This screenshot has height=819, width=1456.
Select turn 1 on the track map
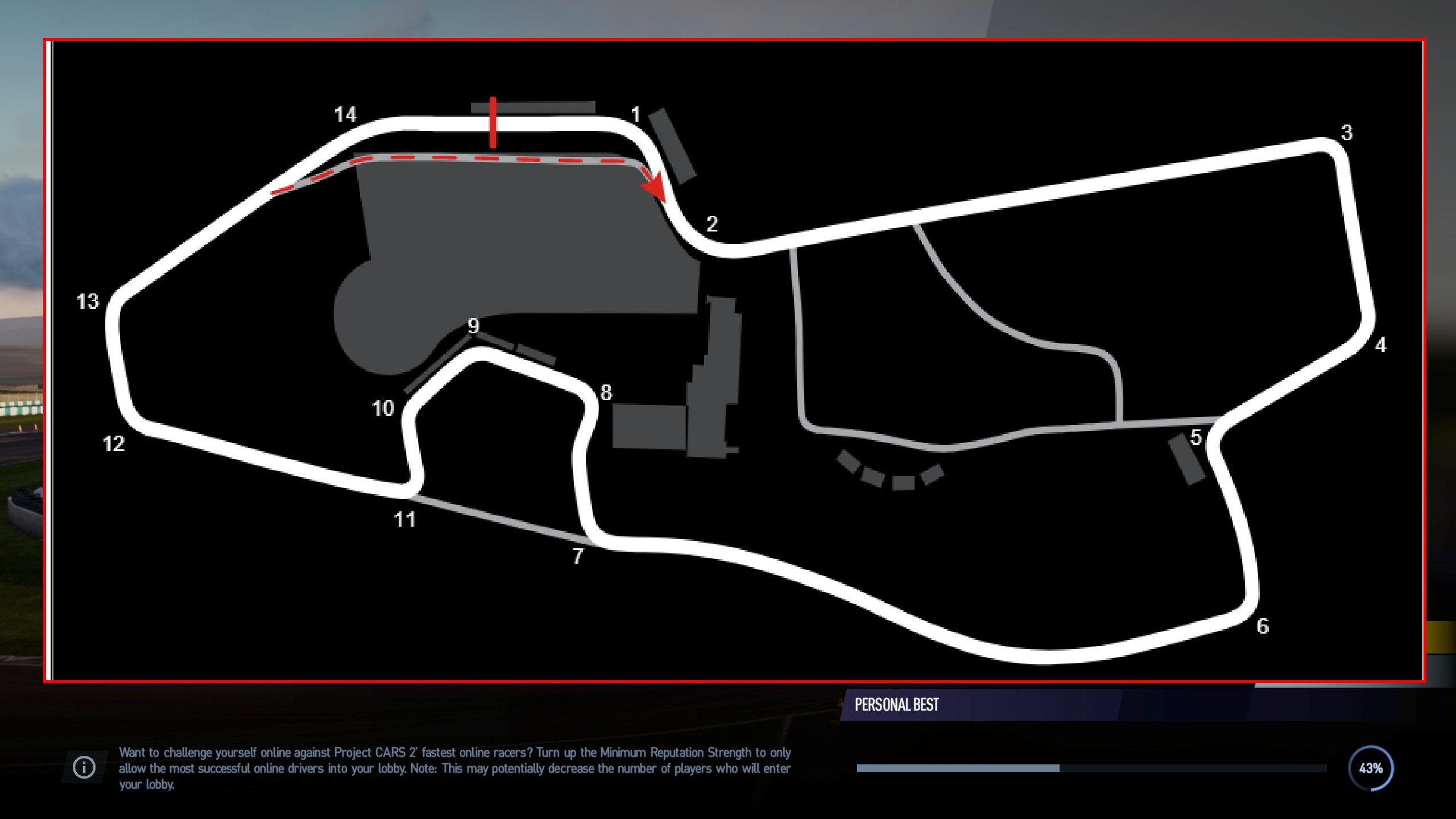(636, 114)
